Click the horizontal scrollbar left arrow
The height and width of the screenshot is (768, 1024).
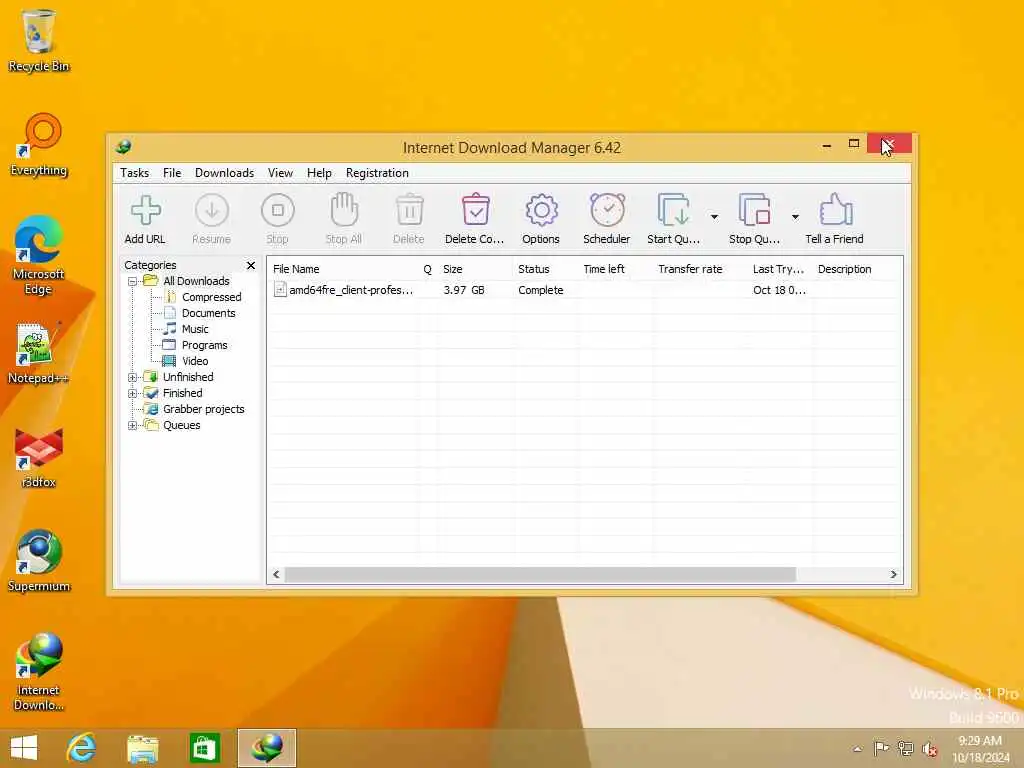276,574
